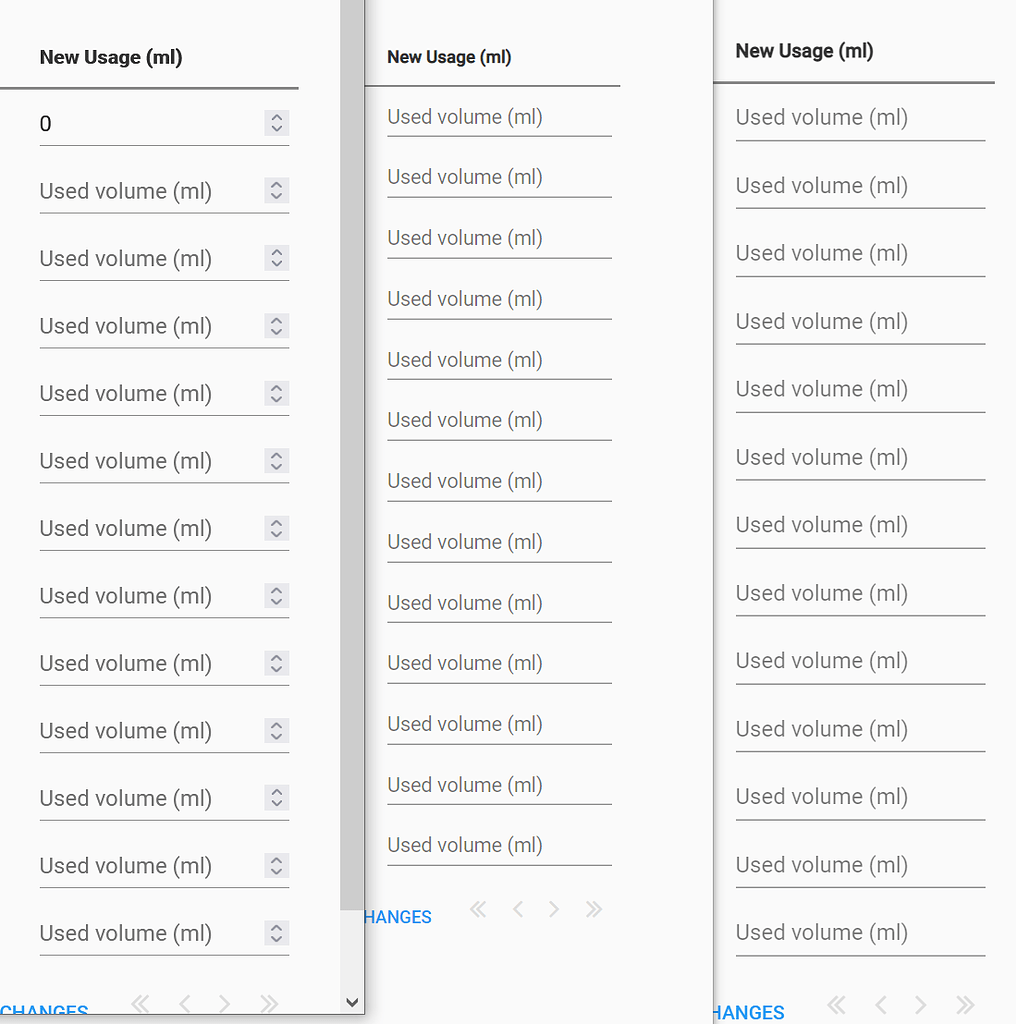Click stepper up arrow on second Used volume field
Viewport: 1016px width, 1024px height.
[x=276, y=186]
